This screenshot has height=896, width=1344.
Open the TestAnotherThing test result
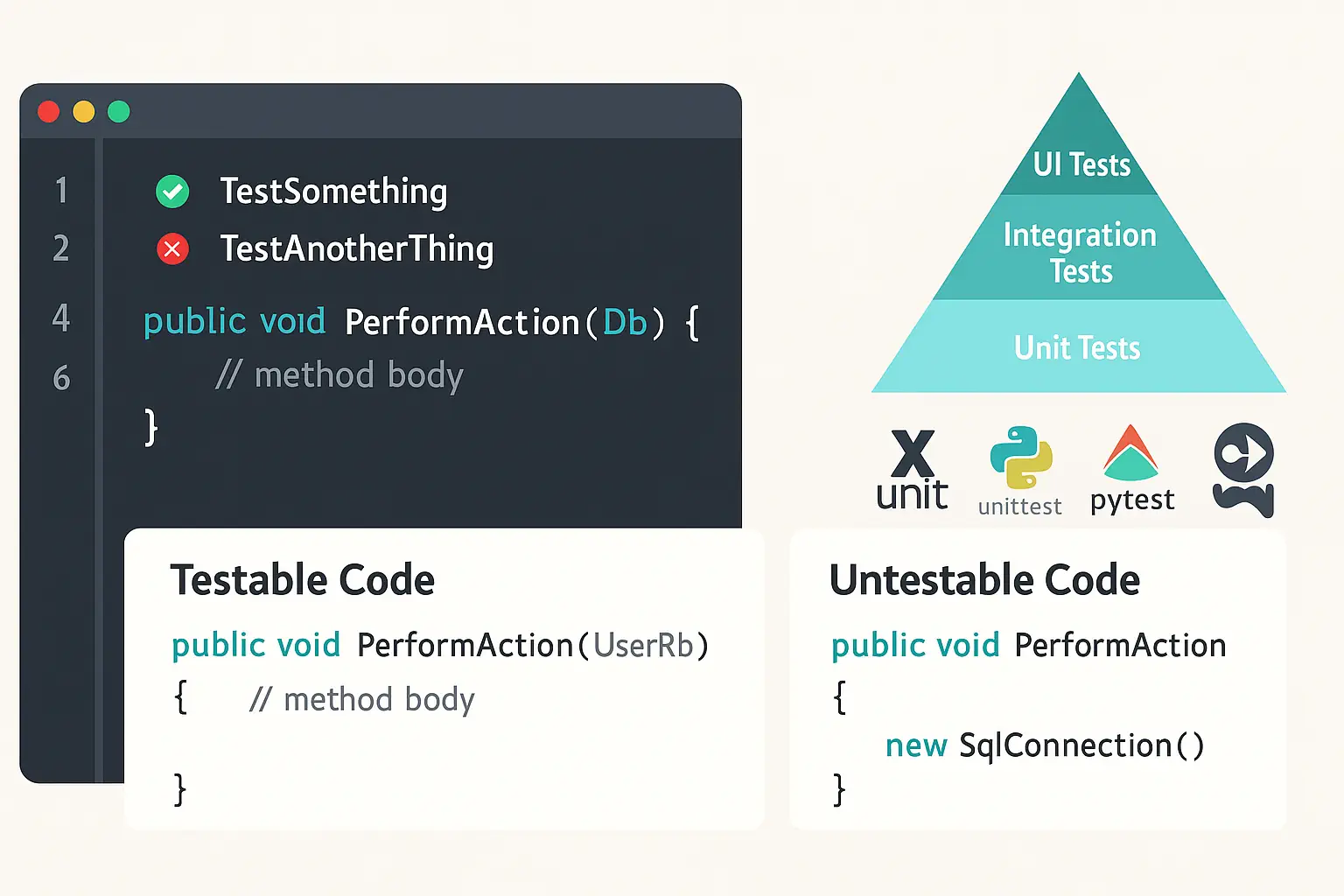coord(357,249)
